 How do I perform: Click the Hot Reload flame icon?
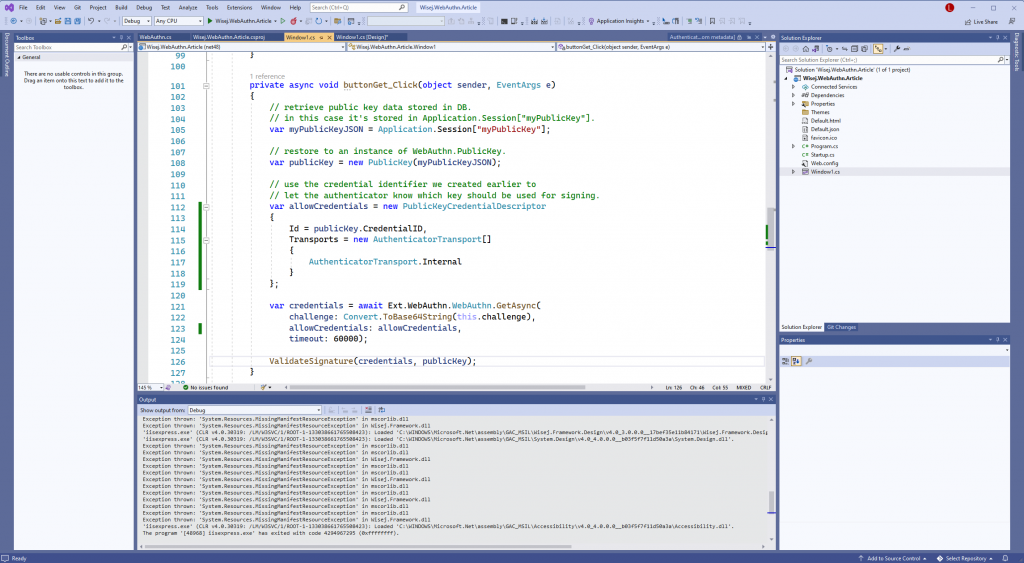[x=293, y=21]
